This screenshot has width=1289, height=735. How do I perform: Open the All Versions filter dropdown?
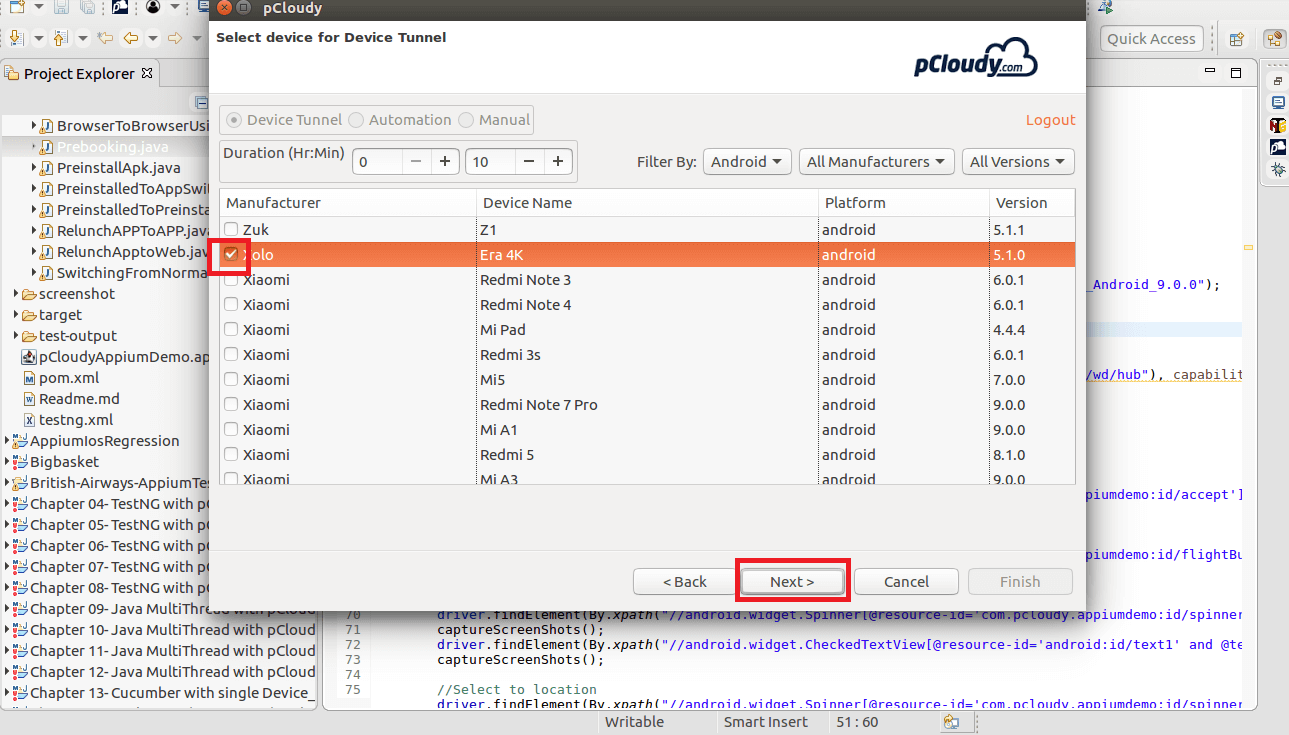(1018, 162)
